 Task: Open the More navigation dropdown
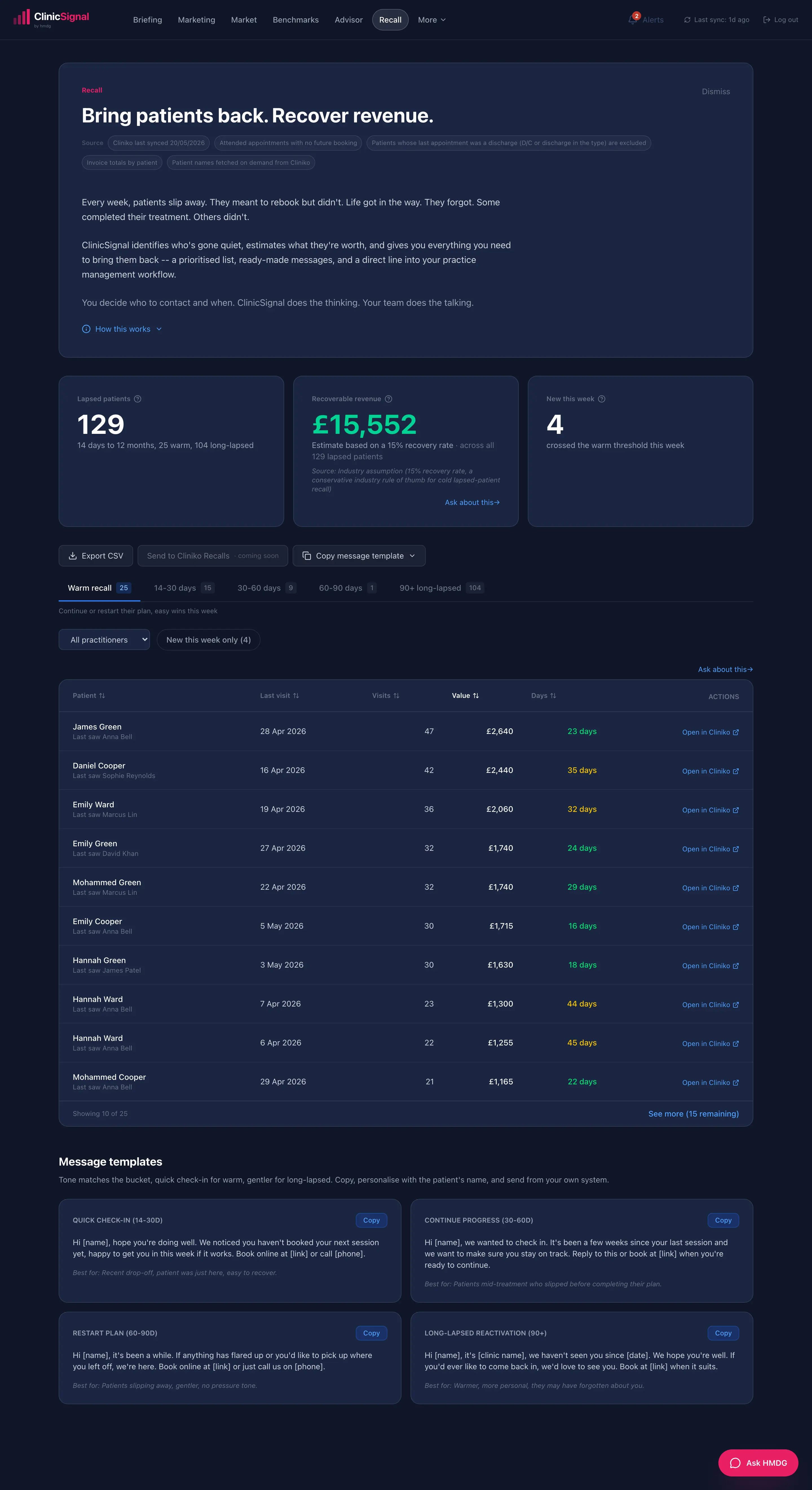point(432,20)
